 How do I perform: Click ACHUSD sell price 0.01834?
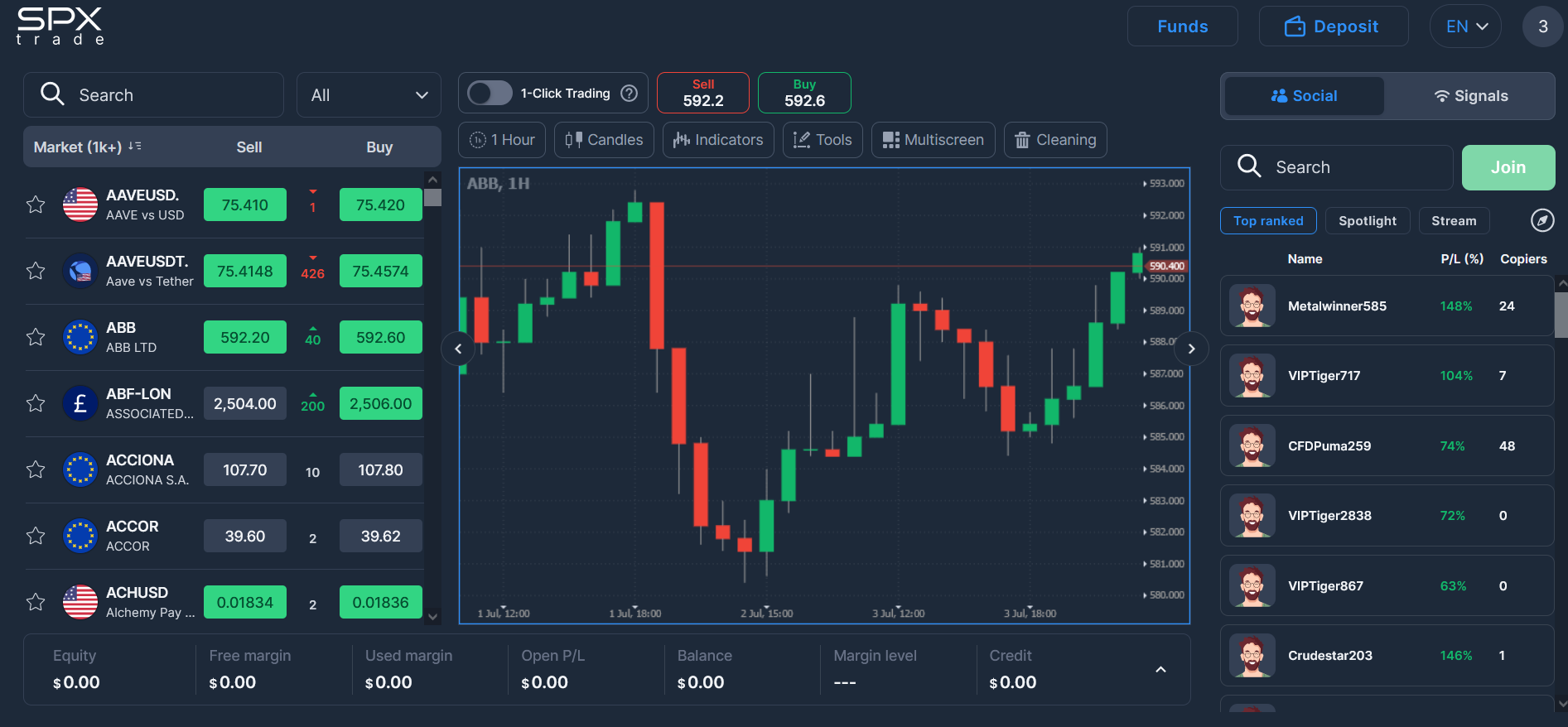[245, 602]
